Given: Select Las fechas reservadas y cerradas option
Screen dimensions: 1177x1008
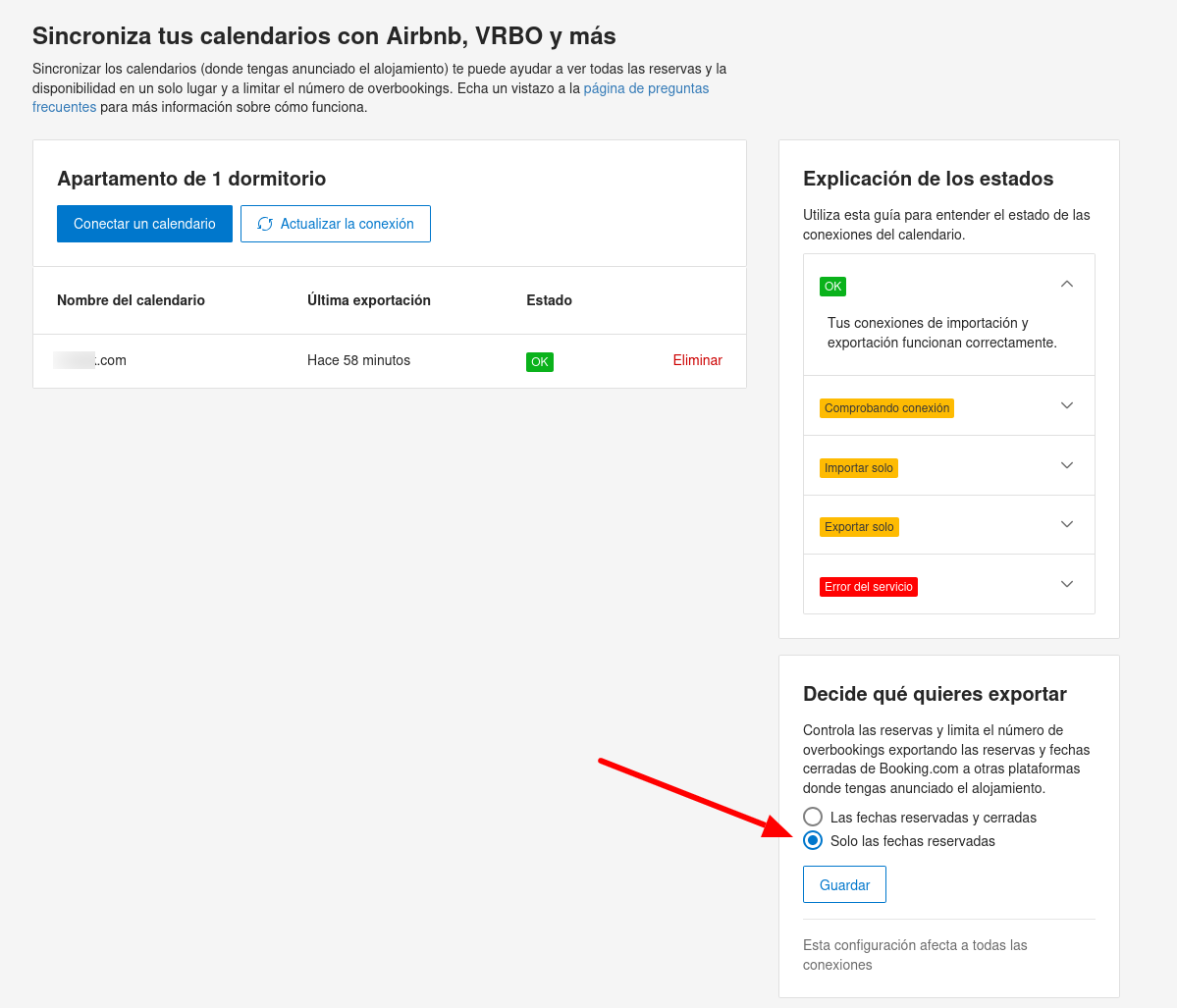Looking at the screenshot, I should [x=813, y=817].
